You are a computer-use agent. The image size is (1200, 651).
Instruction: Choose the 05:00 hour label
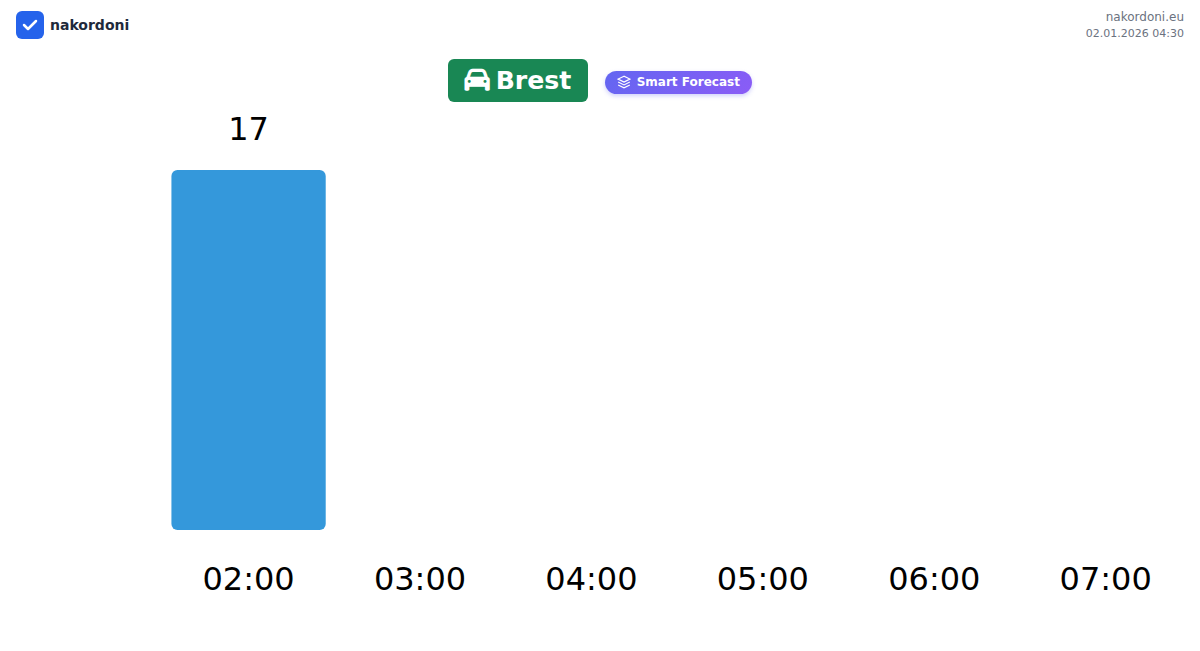pyautogui.click(x=763, y=579)
